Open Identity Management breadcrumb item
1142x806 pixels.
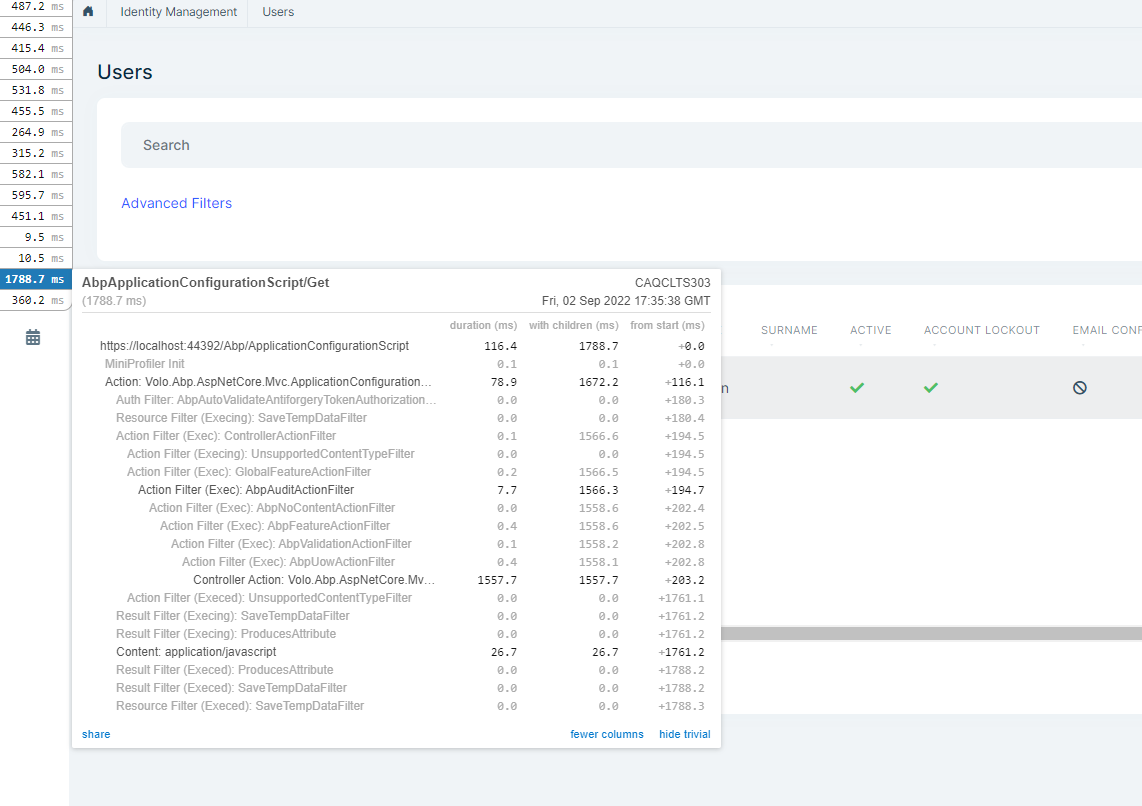pos(178,12)
